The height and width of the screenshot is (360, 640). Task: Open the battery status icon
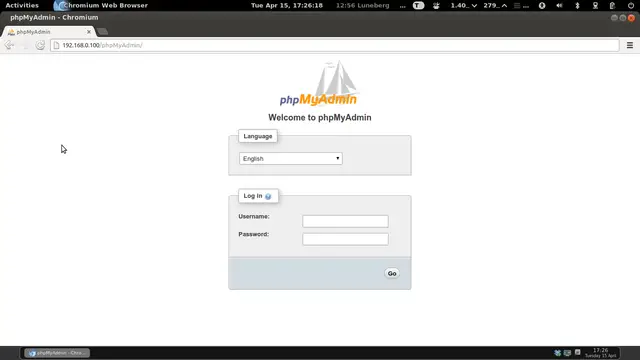tap(612, 5)
